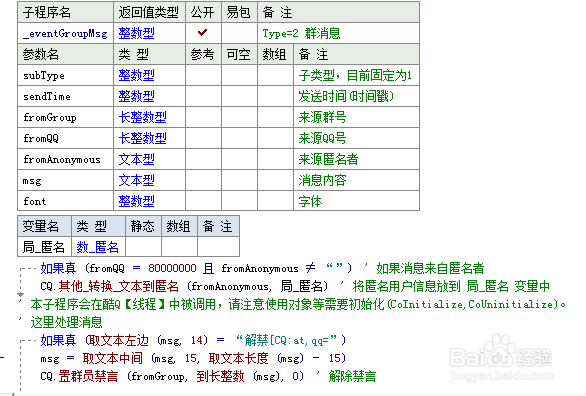Click 返回值类型 column header

(x=148, y=12)
